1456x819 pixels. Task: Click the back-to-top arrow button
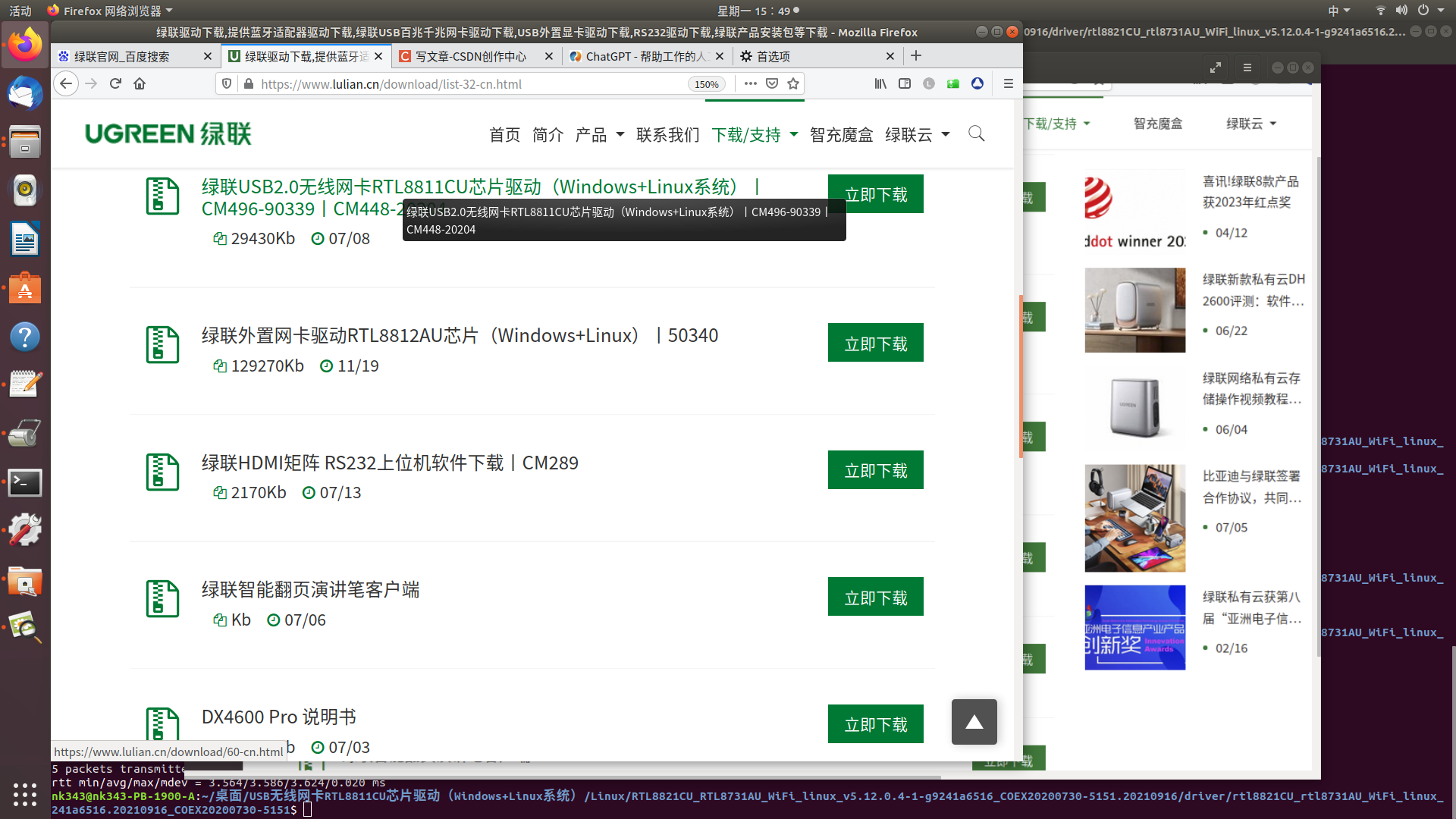pos(974,722)
